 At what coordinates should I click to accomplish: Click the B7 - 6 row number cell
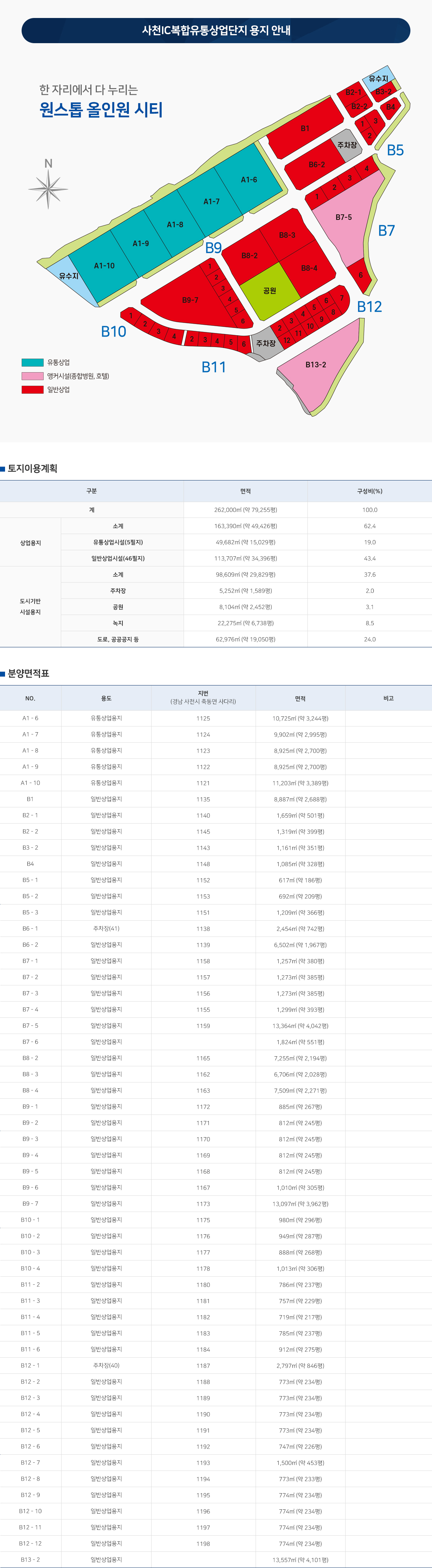pyautogui.click(x=31, y=1042)
